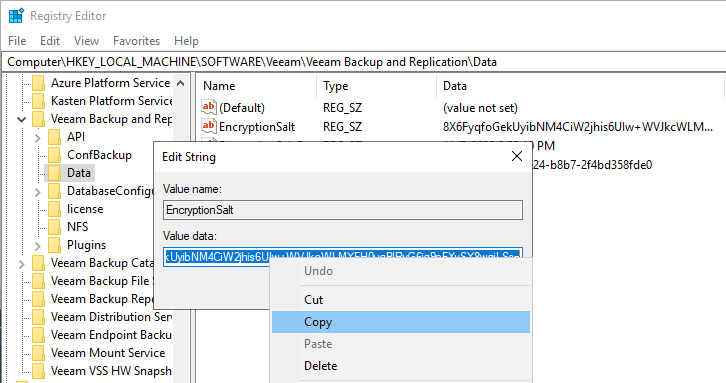Click the Azure Platform Service tree label
This screenshot has height=383, width=726.
click(111, 83)
